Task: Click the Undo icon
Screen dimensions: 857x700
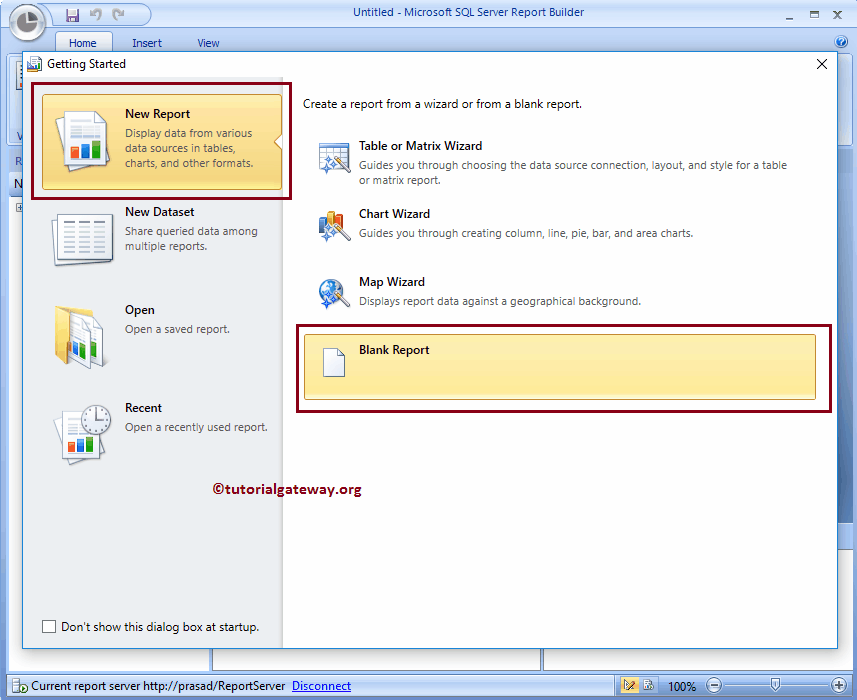Action: (97, 14)
